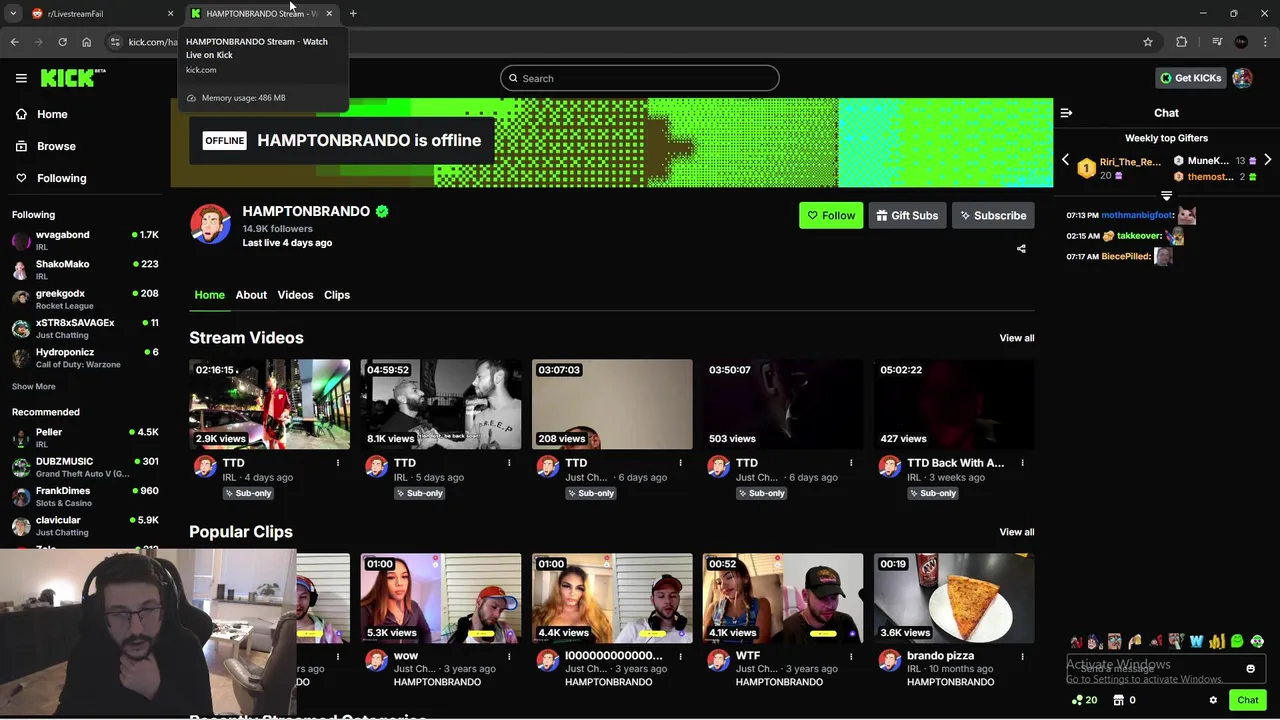This screenshot has height=720, width=1280.
Task: Open options for wow clip
Action: tap(509, 657)
